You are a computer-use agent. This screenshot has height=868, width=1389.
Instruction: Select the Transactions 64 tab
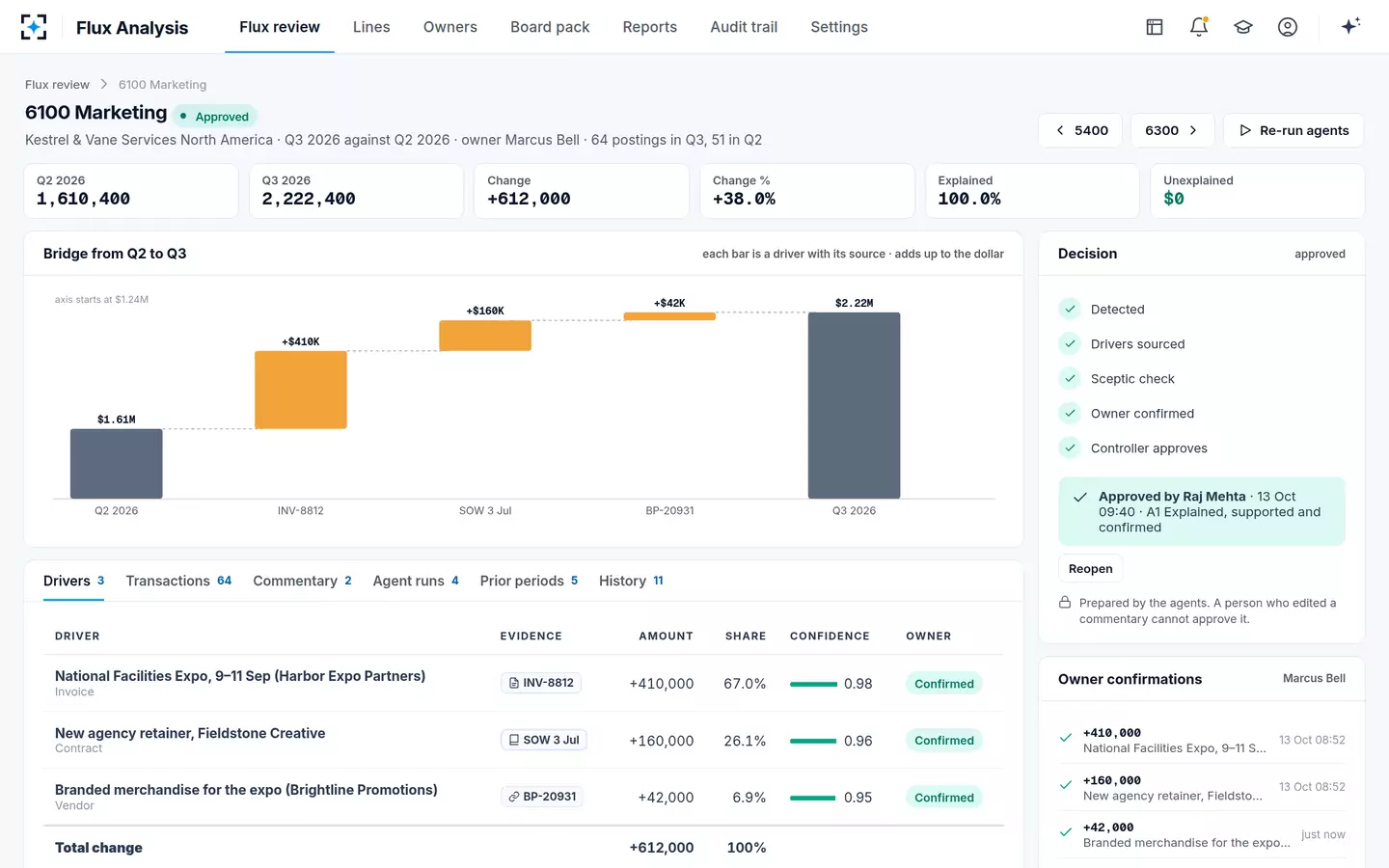coord(178,581)
